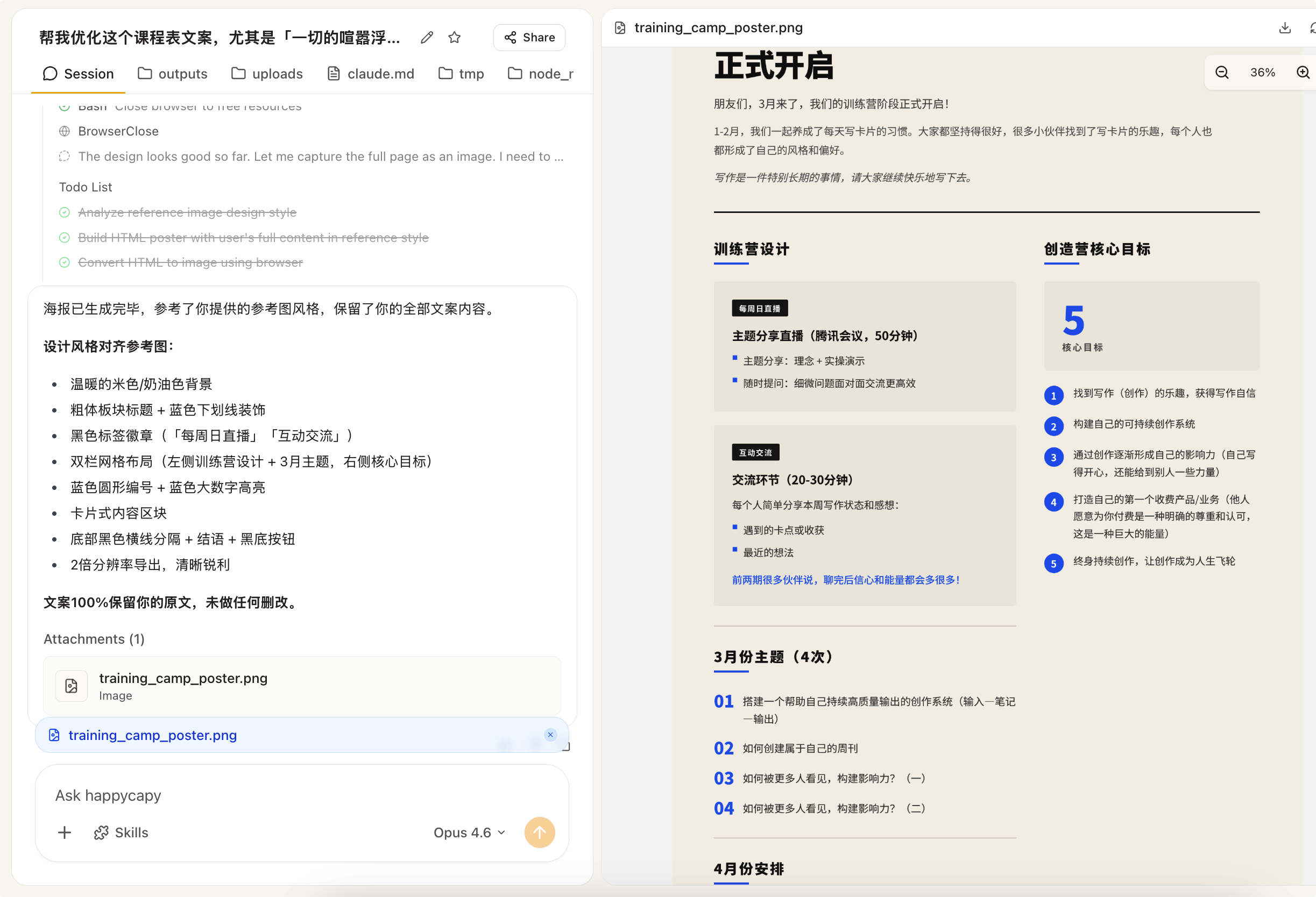Click the pencil edit title icon

pyautogui.click(x=427, y=37)
